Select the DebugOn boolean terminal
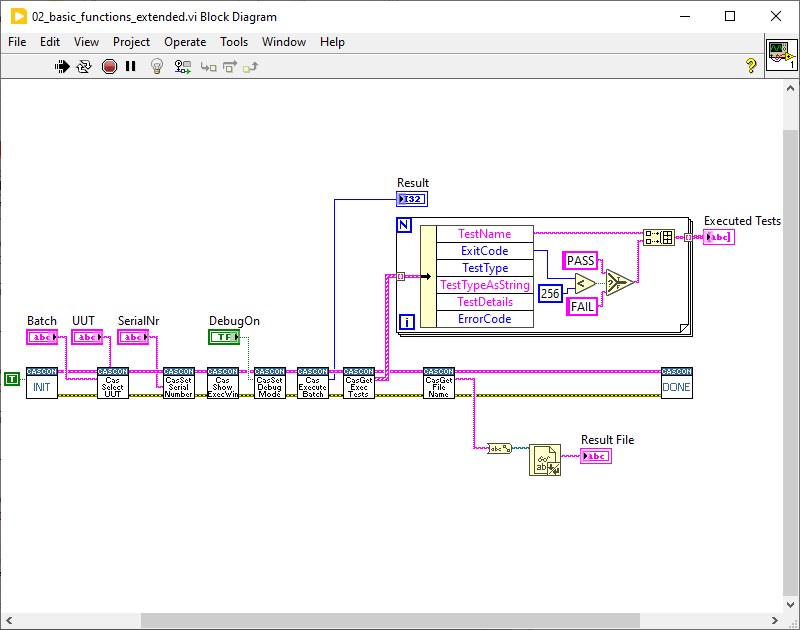Image resolution: width=800 pixels, height=630 pixels. [x=224, y=337]
